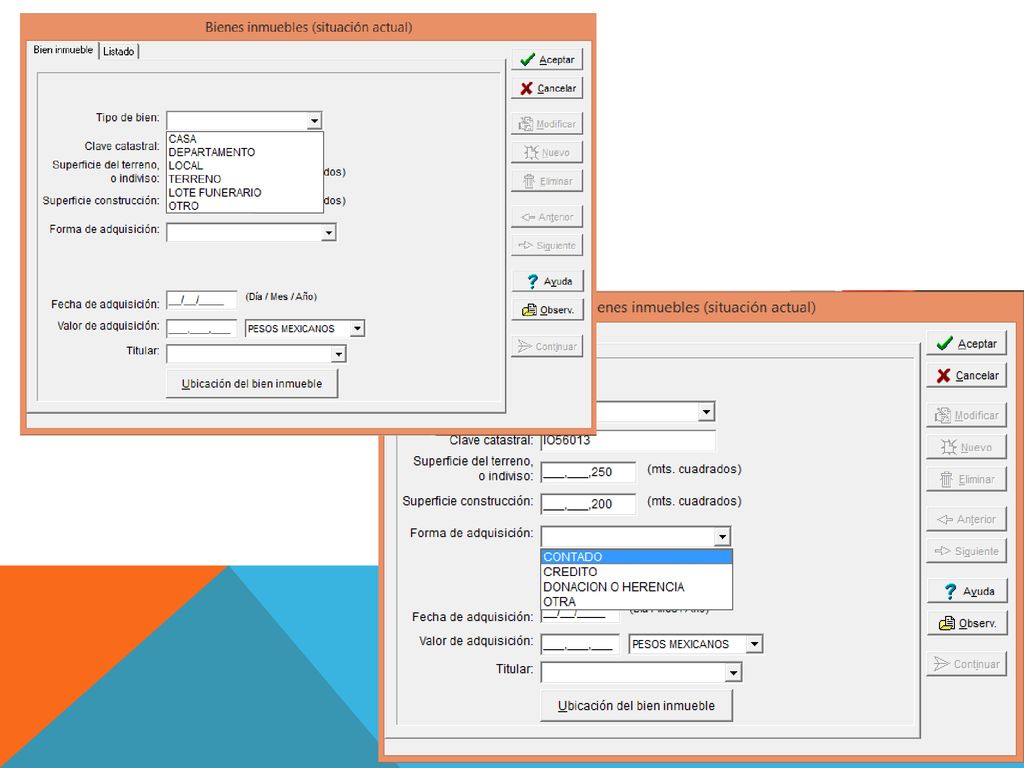The height and width of the screenshot is (768, 1024).
Task: Open Titular dropdown in lower window
Action: (x=733, y=673)
